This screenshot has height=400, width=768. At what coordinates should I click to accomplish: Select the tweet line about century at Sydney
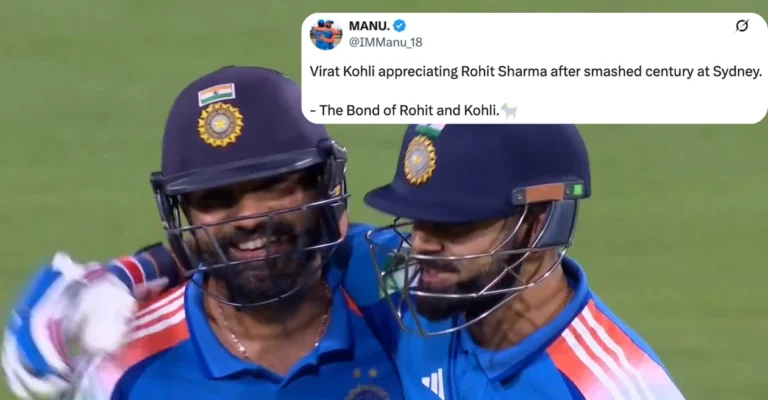pos(536,71)
